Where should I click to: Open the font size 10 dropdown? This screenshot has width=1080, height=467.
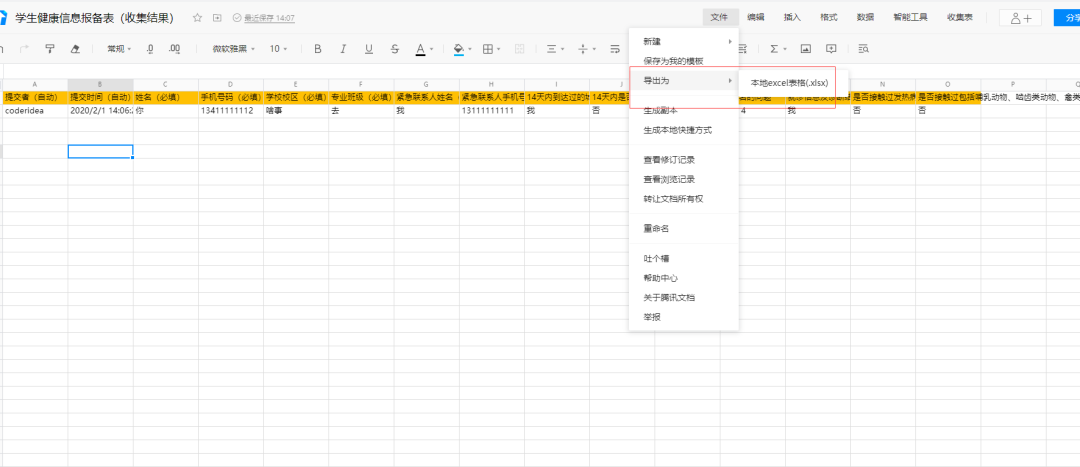click(278, 49)
